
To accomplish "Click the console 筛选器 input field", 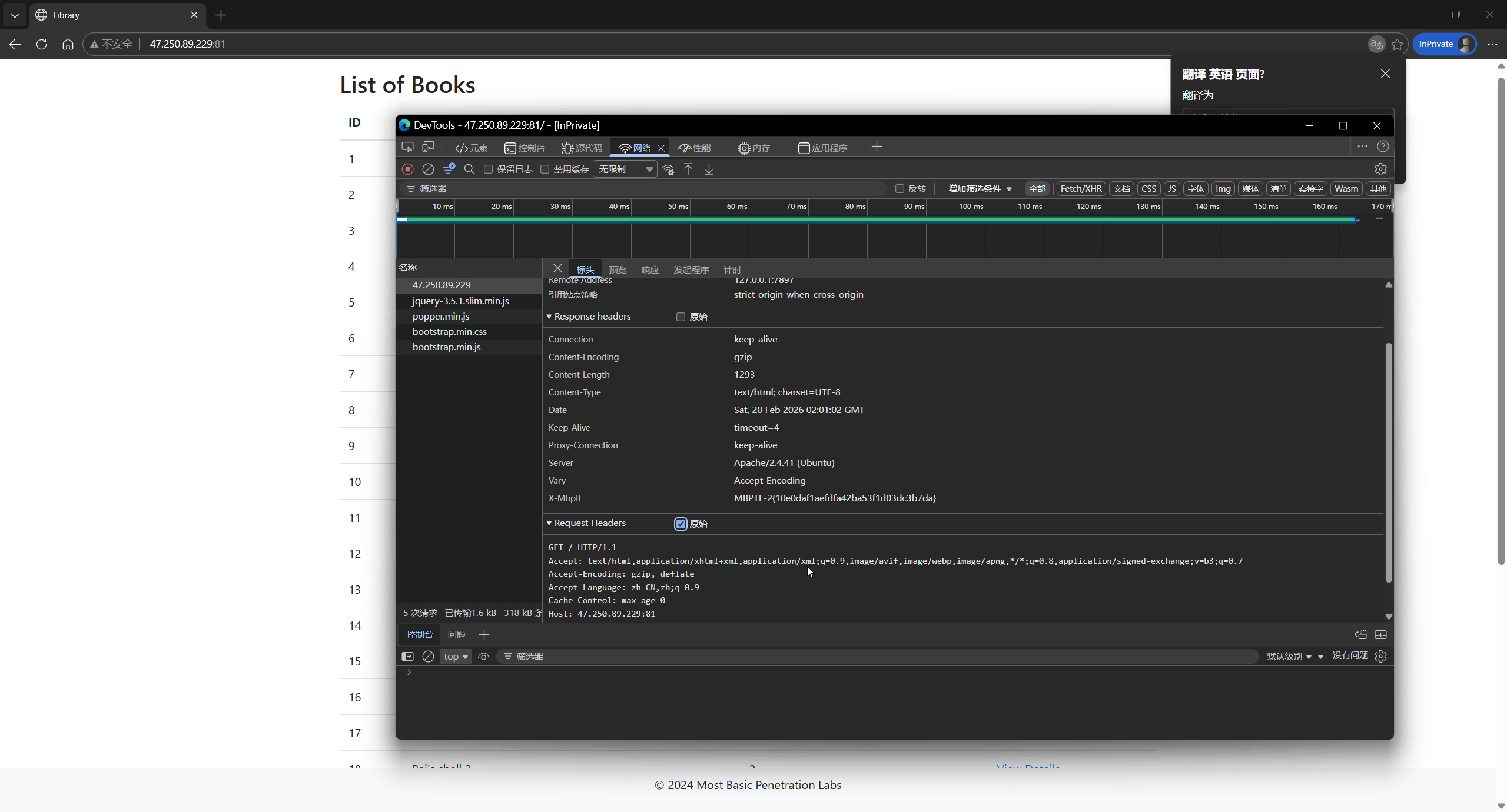I will (883, 657).
